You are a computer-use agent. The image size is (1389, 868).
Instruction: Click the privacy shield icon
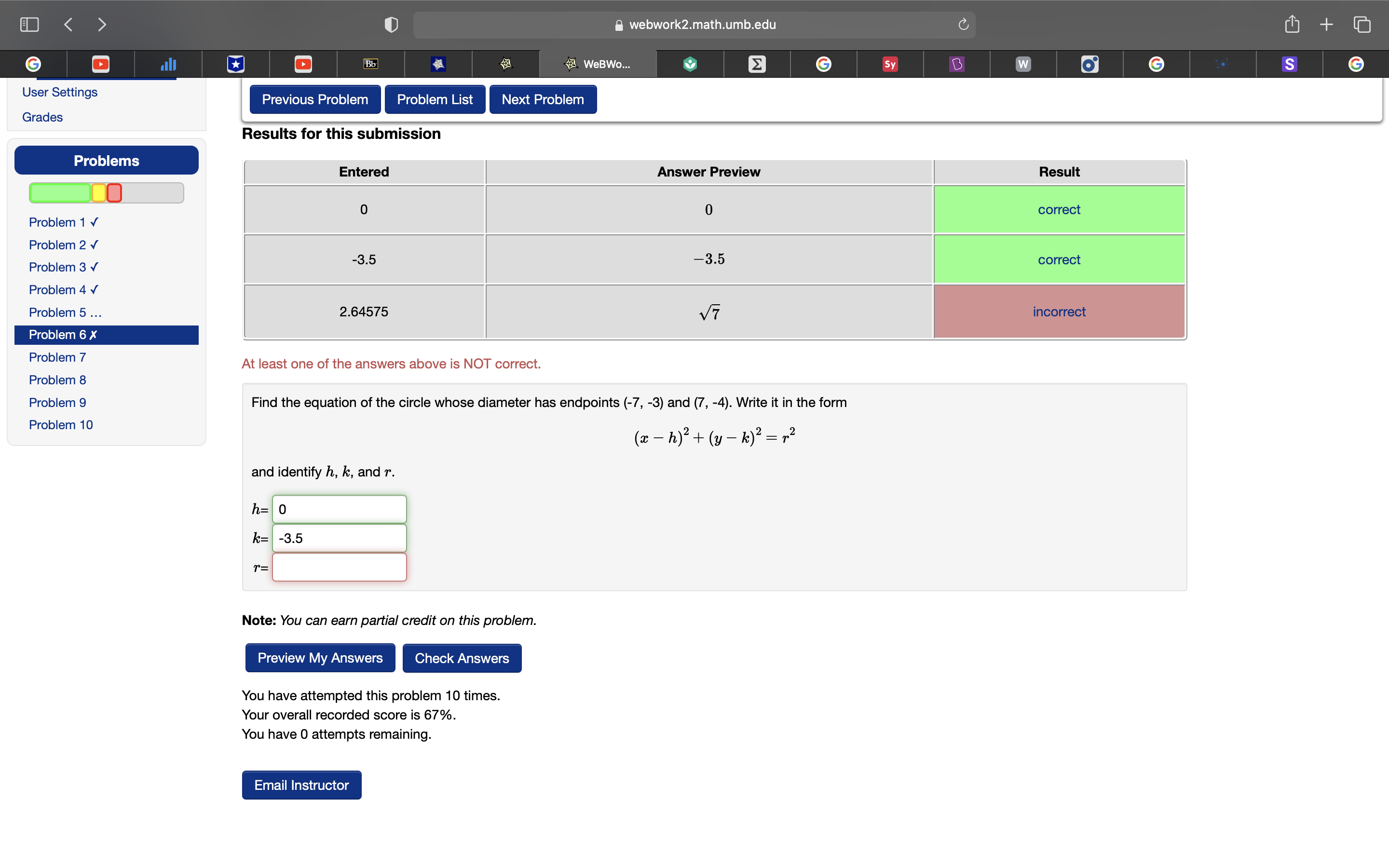(391, 25)
